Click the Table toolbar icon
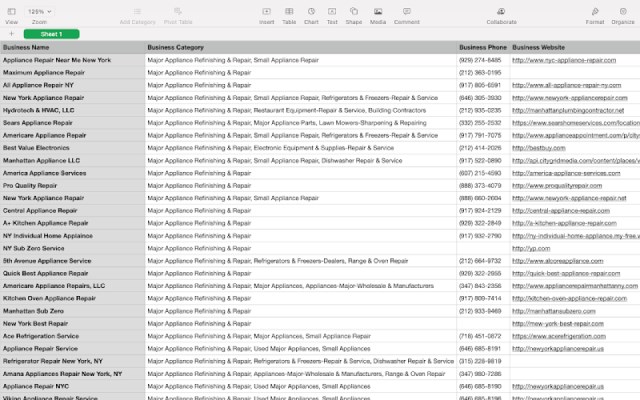Viewport: 640px width, 400px height. point(289,11)
